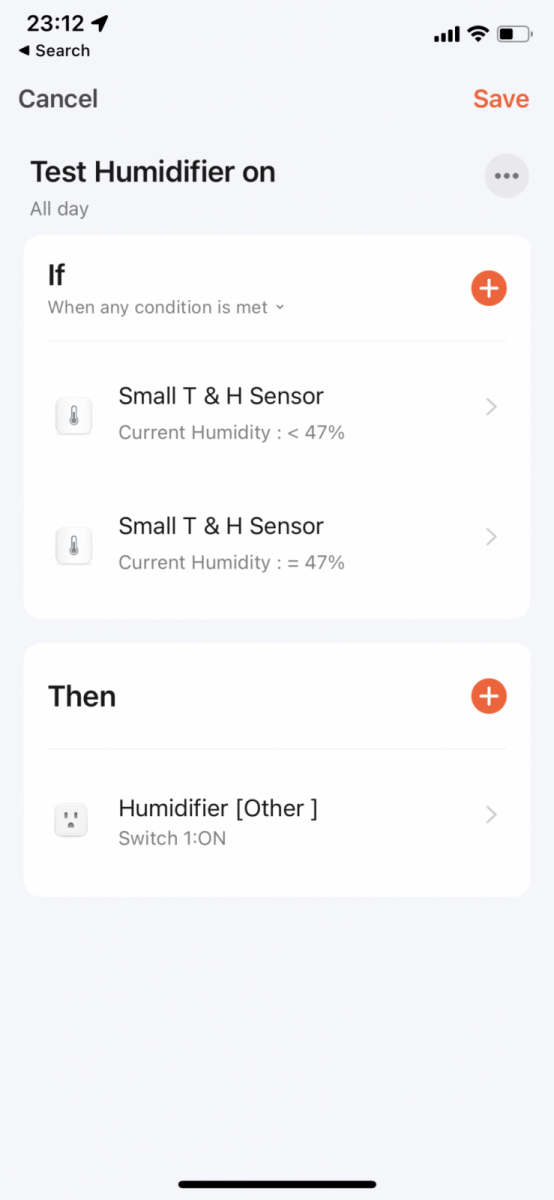Viewport: 554px width, 1200px height.
Task: Open the three-dot more options menu
Action: [506, 176]
